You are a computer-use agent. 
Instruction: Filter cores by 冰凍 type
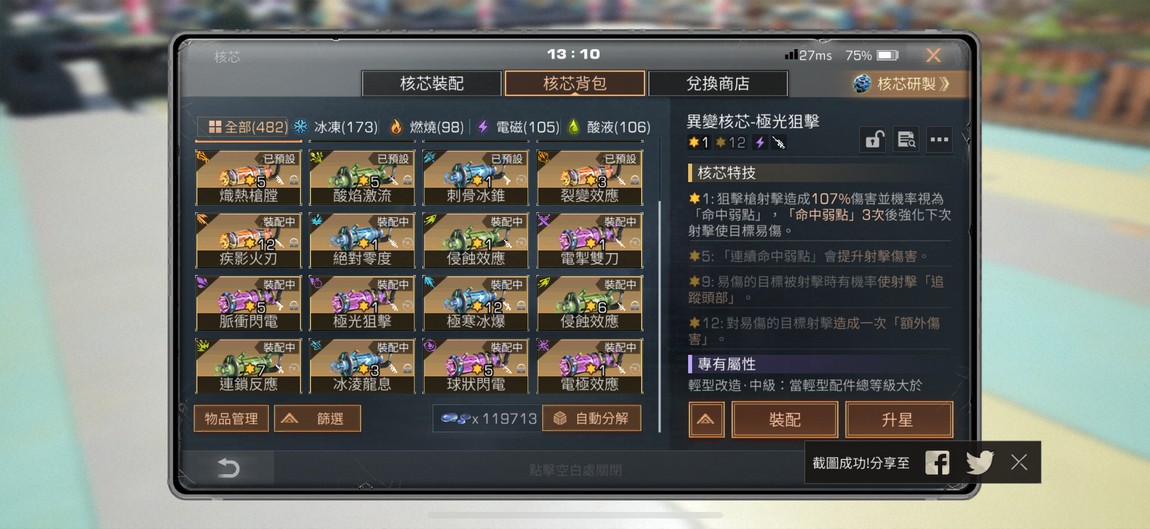click(x=335, y=127)
